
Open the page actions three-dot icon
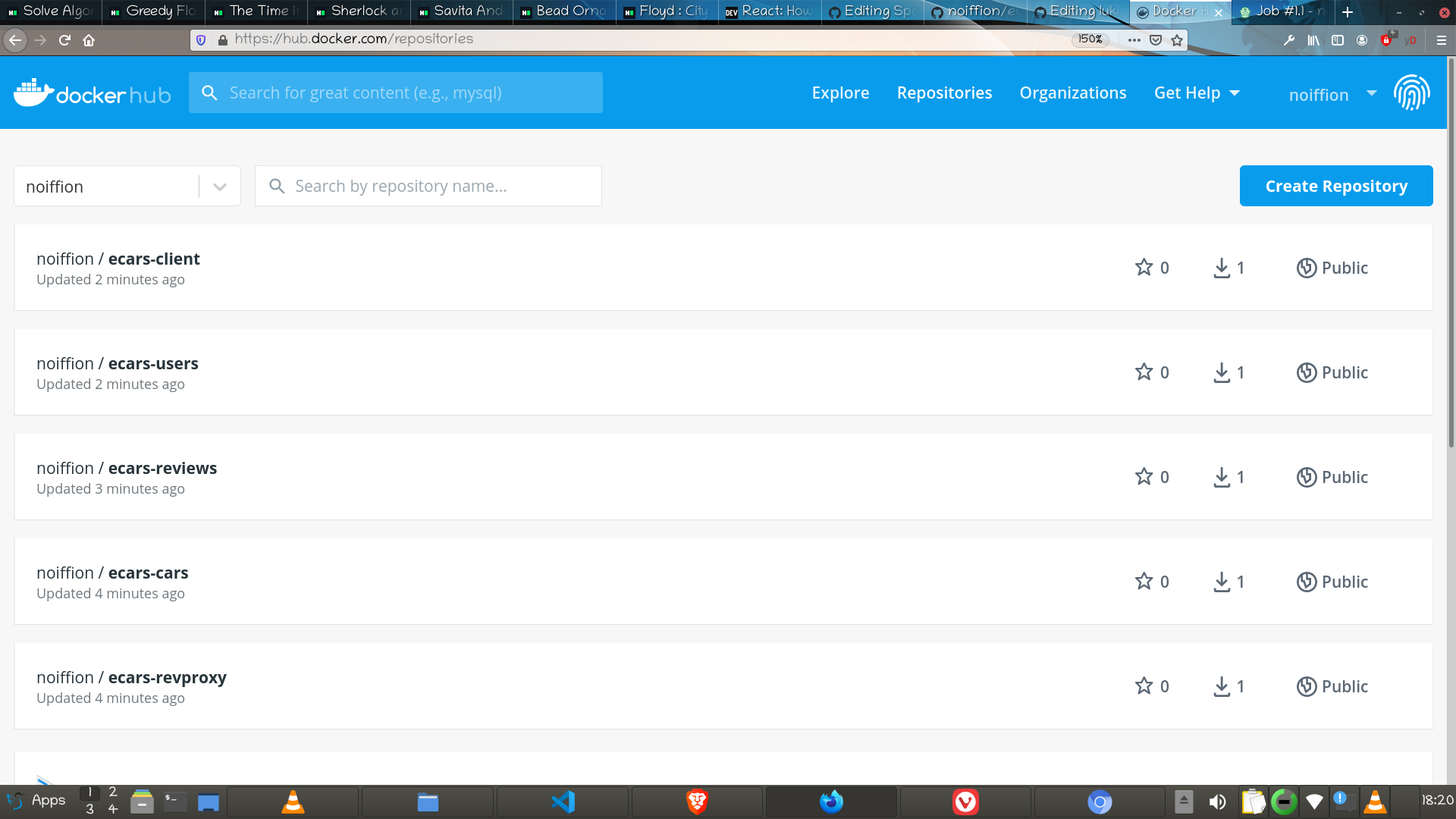pos(1134,40)
